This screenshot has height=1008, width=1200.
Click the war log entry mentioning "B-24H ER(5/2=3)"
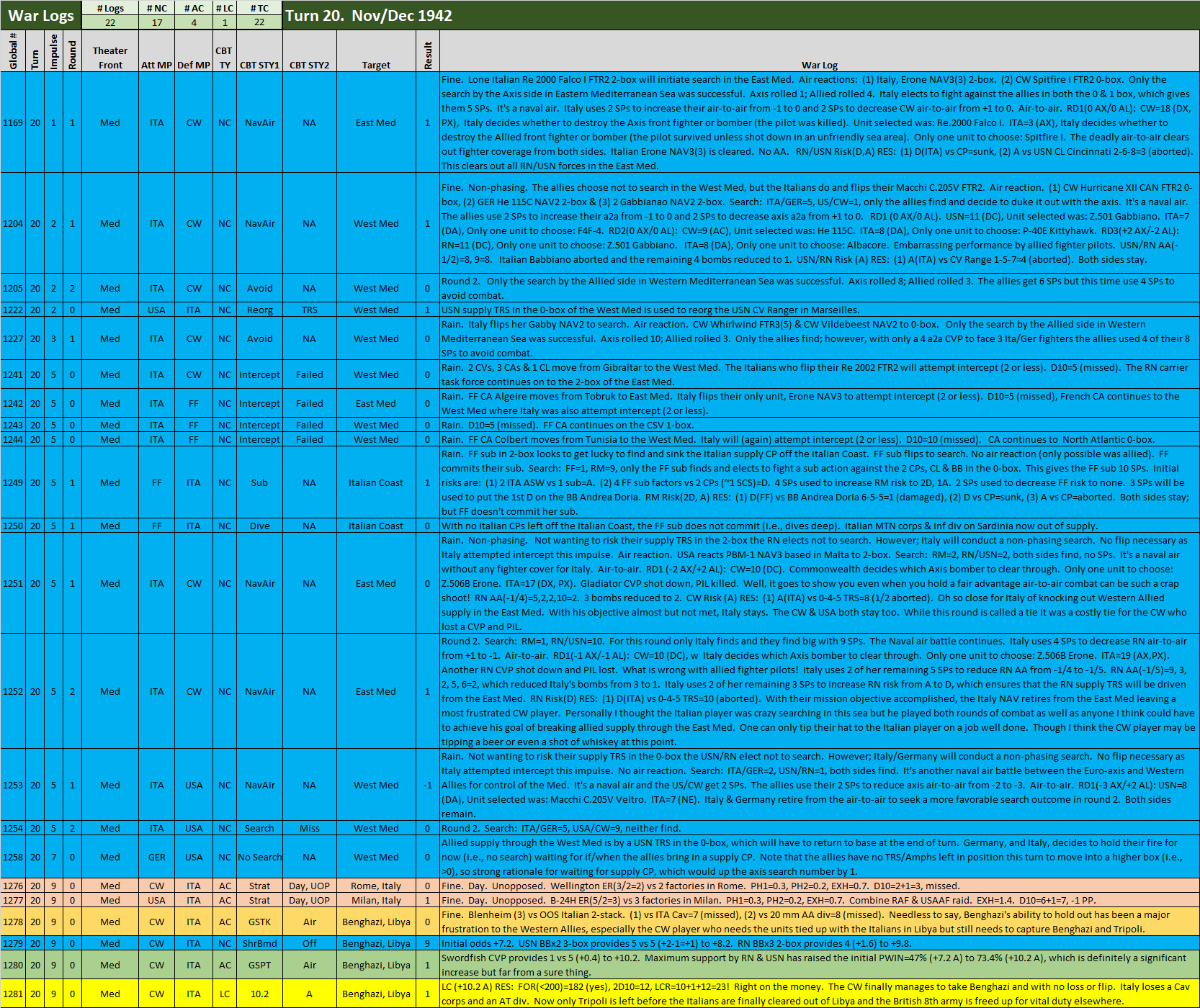[820, 900]
